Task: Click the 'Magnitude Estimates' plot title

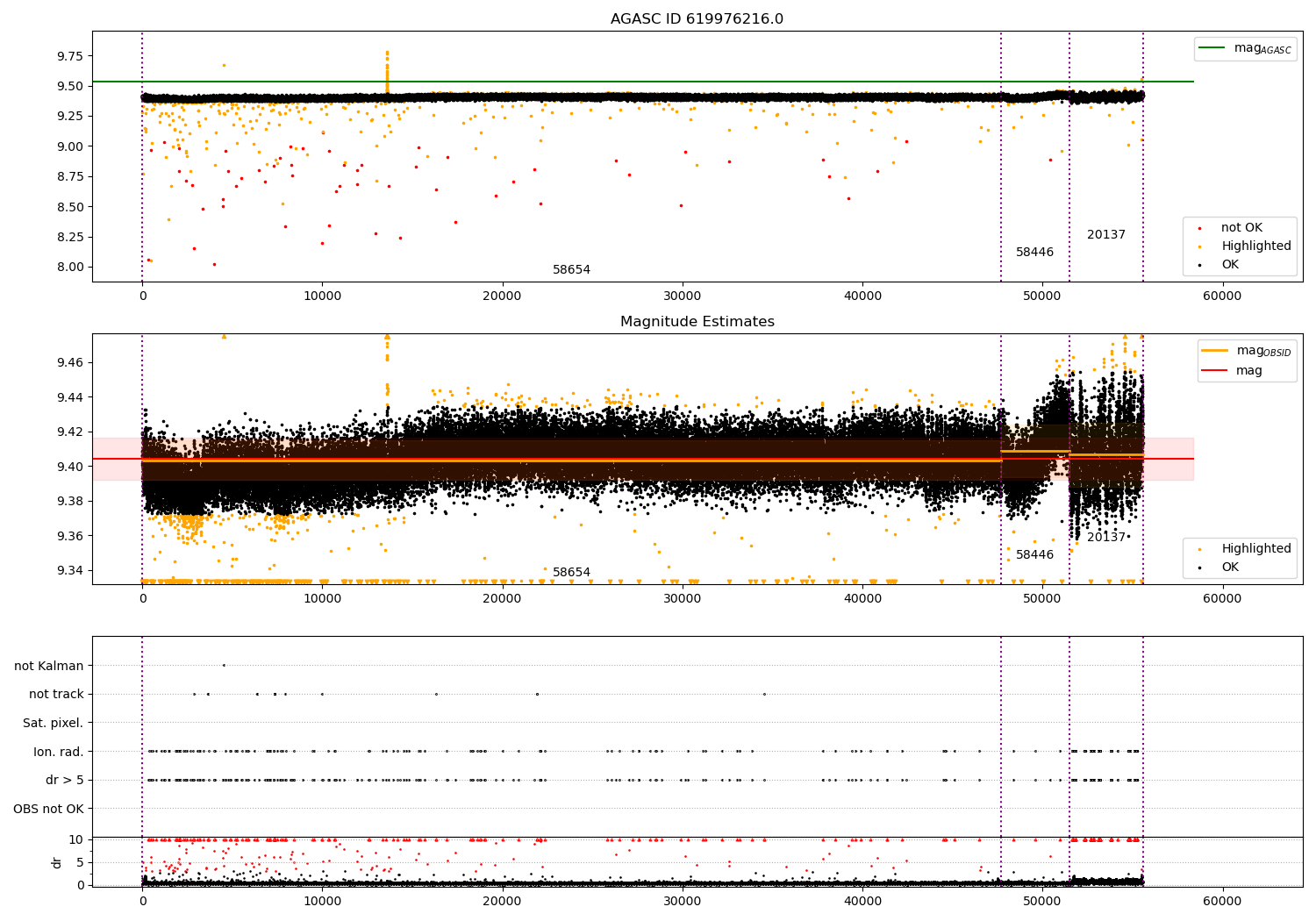Action: point(697,322)
